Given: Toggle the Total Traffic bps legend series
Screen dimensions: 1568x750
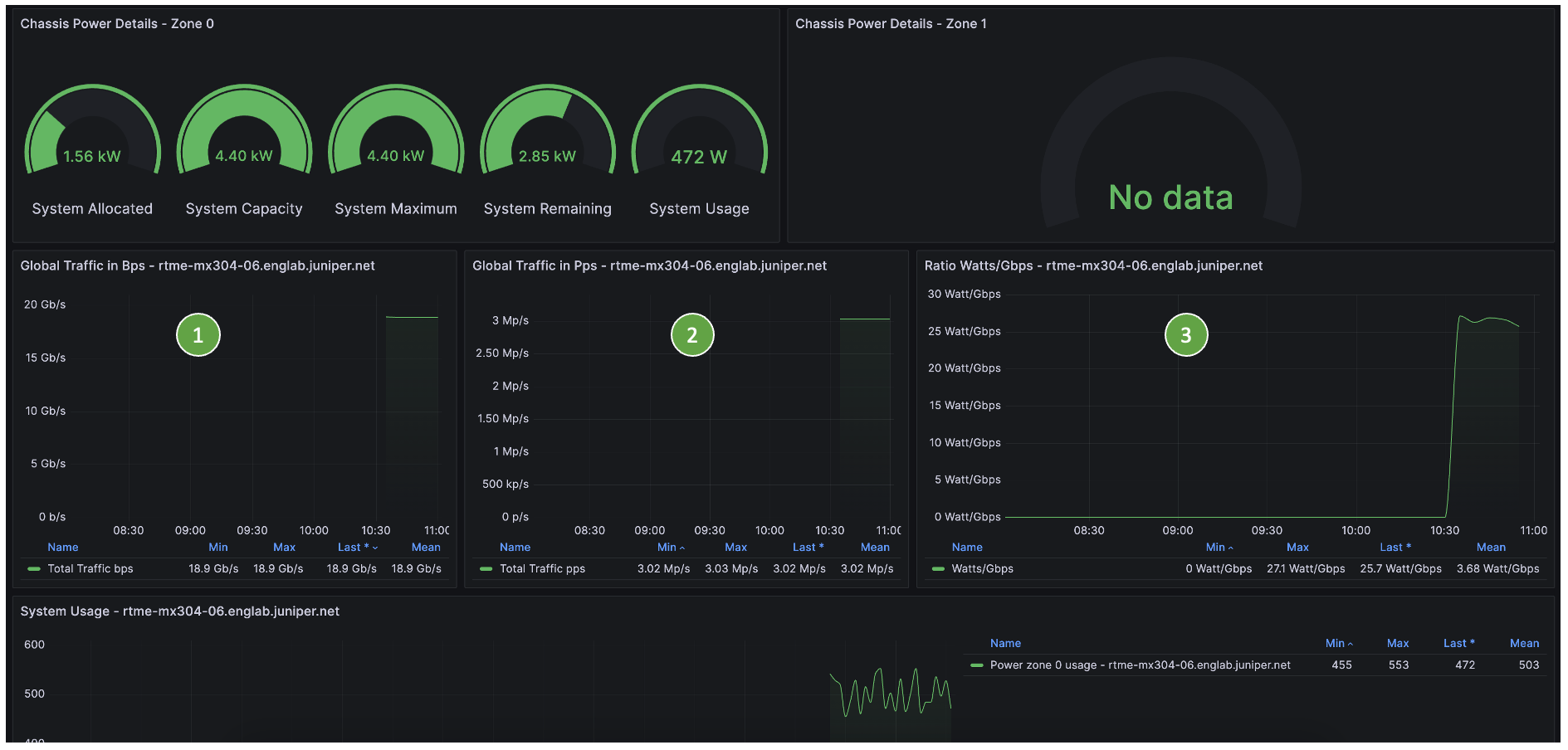Looking at the screenshot, I should pos(90,568).
